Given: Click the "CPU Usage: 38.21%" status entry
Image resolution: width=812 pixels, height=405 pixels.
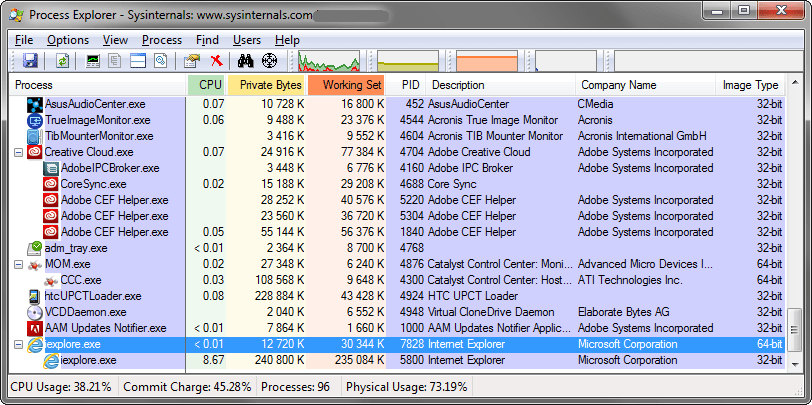Looking at the screenshot, I should [61, 387].
